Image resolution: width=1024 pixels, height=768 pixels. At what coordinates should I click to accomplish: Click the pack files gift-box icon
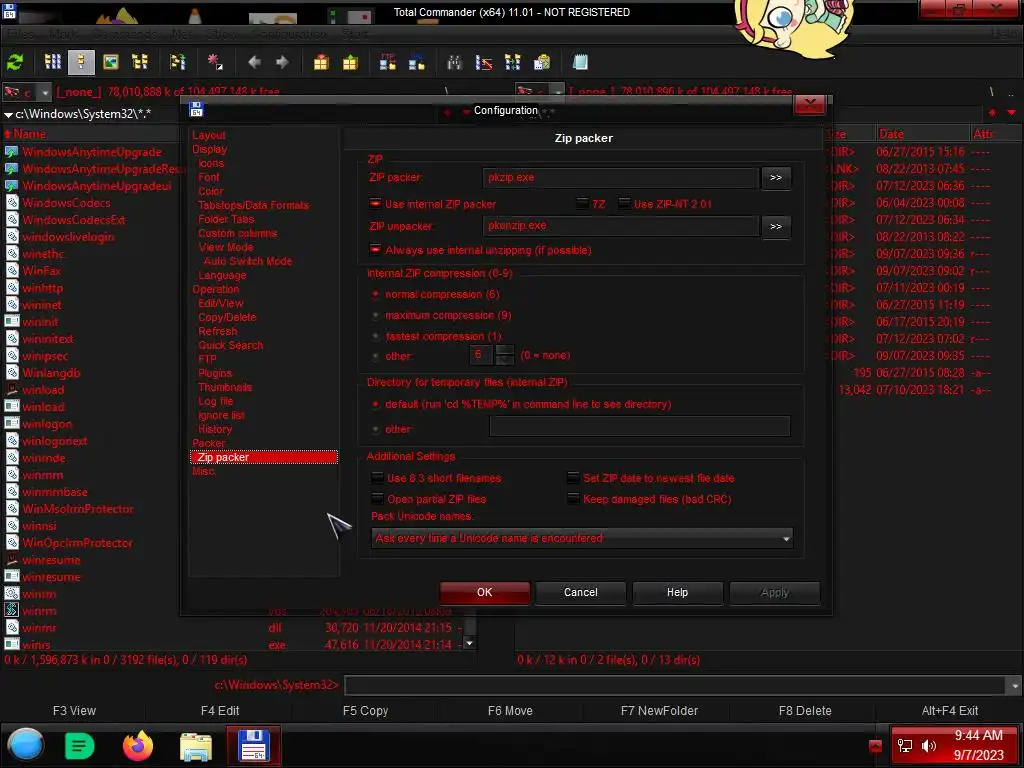click(321, 63)
